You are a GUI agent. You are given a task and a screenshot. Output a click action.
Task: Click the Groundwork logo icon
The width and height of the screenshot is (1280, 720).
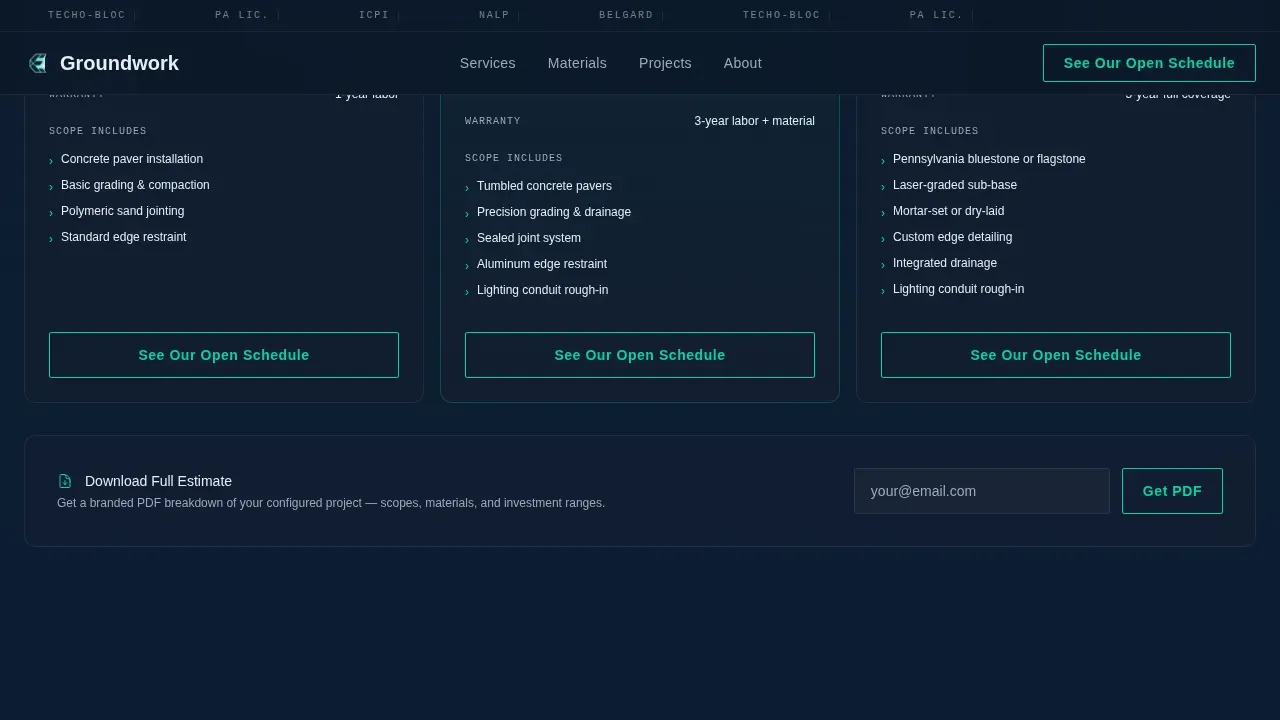(x=38, y=63)
